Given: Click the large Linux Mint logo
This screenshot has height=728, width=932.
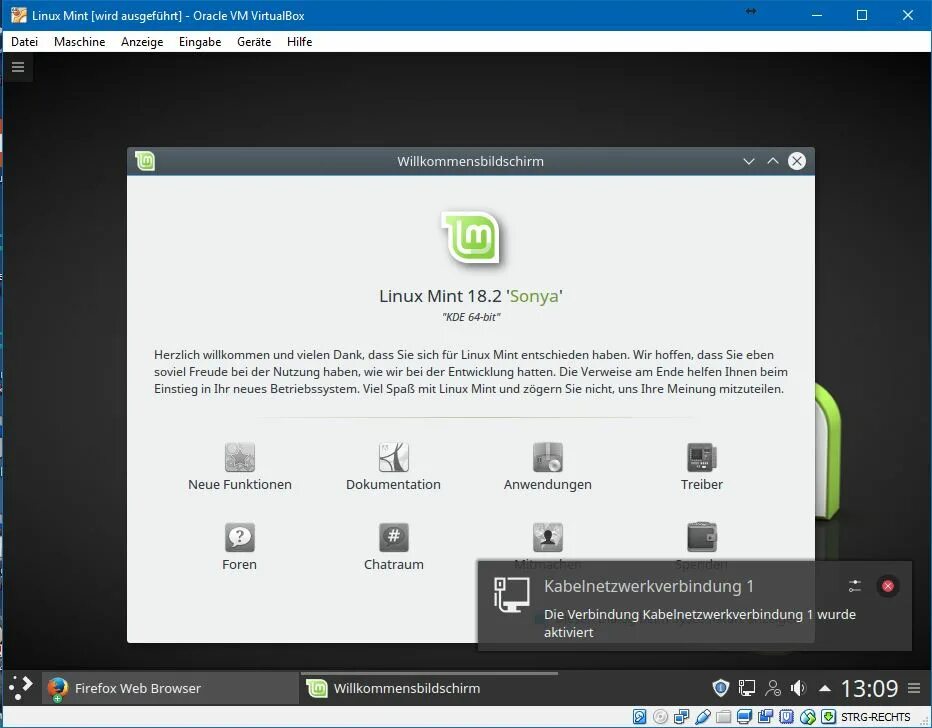Looking at the screenshot, I should [x=471, y=237].
